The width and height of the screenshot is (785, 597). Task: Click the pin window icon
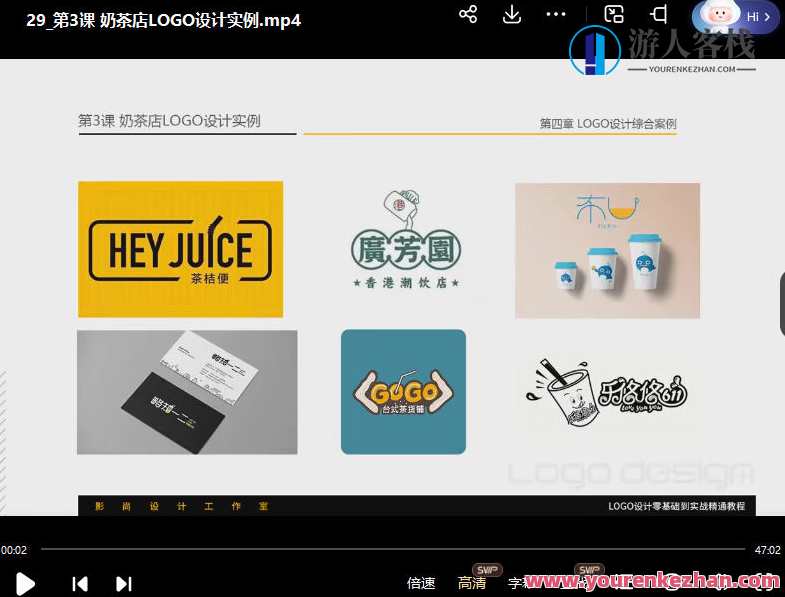pos(659,14)
